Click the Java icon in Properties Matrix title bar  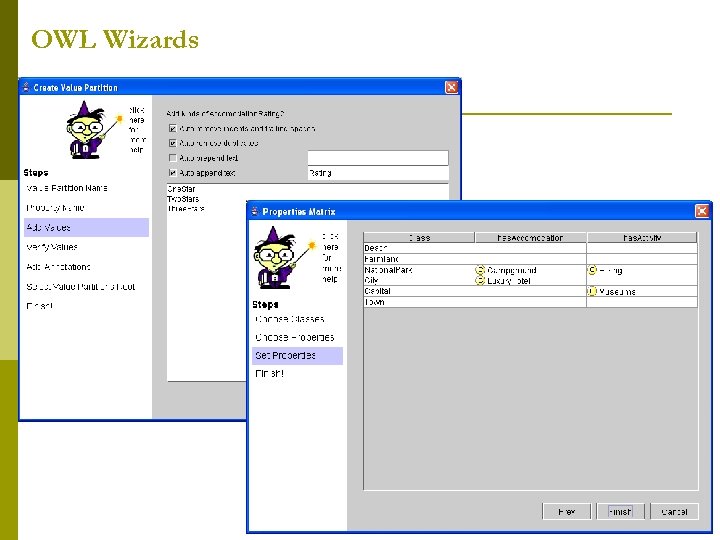pyautogui.click(x=255, y=211)
